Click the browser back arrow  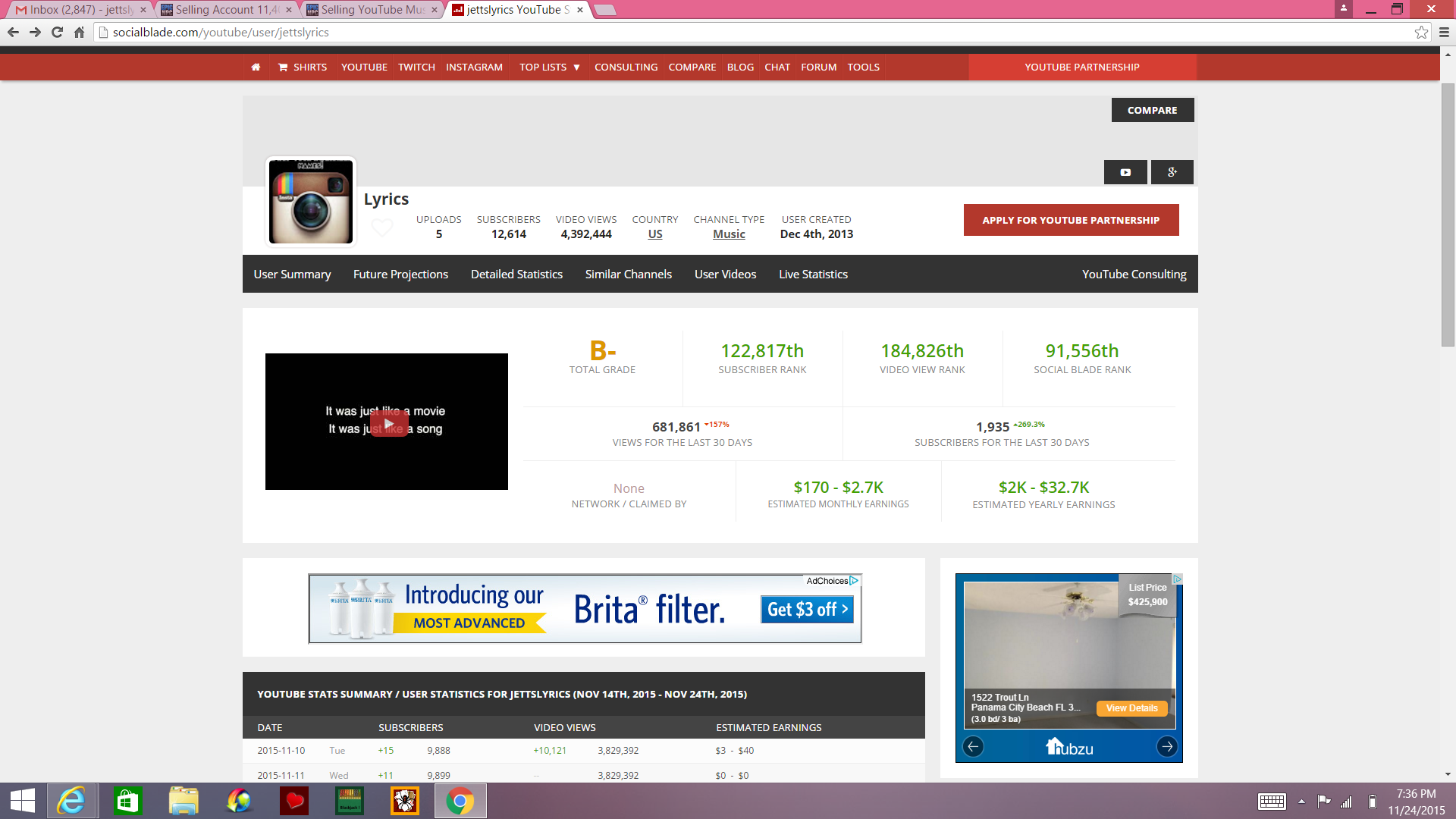point(13,32)
